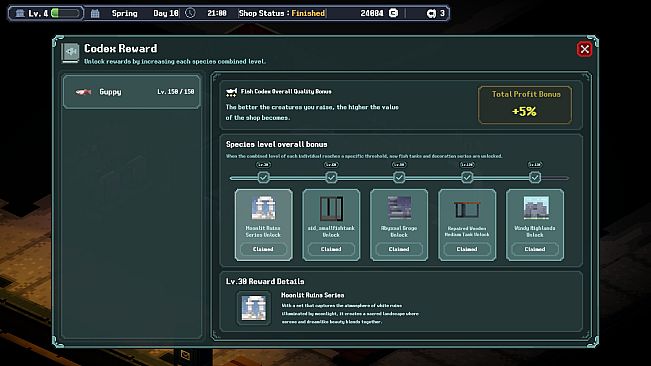Click the unfilled end of the species level progress bar
The height and width of the screenshot is (366, 651).
point(555,178)
